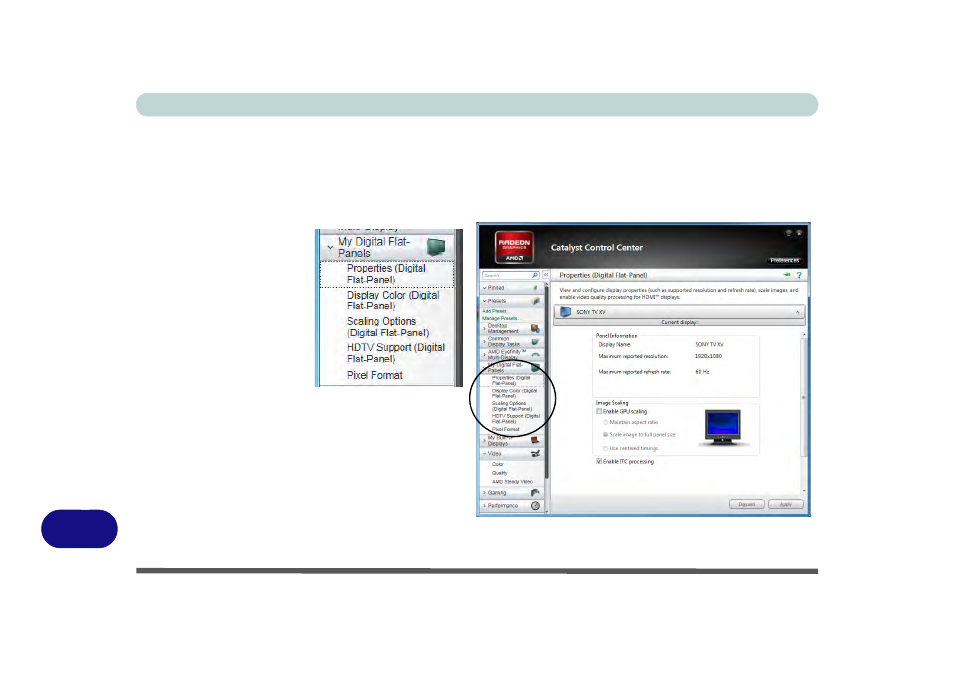Click the monitor icon in enlarged menu excerpt
Viewport: 954px width, 673px height.
pos(436,247)
